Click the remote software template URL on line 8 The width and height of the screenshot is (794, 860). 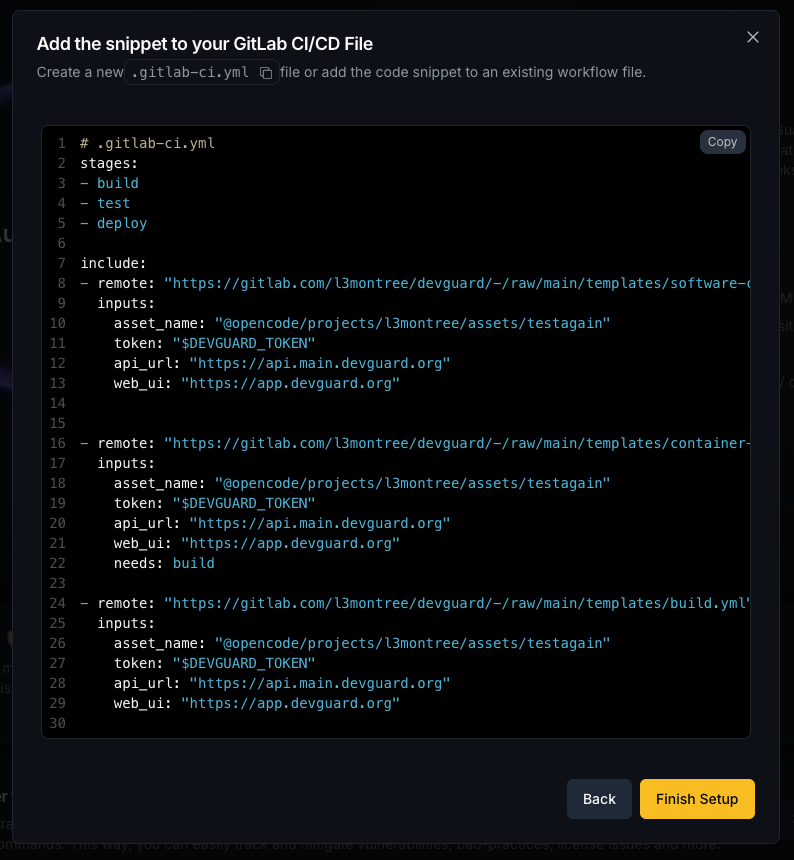click(457, 283)
